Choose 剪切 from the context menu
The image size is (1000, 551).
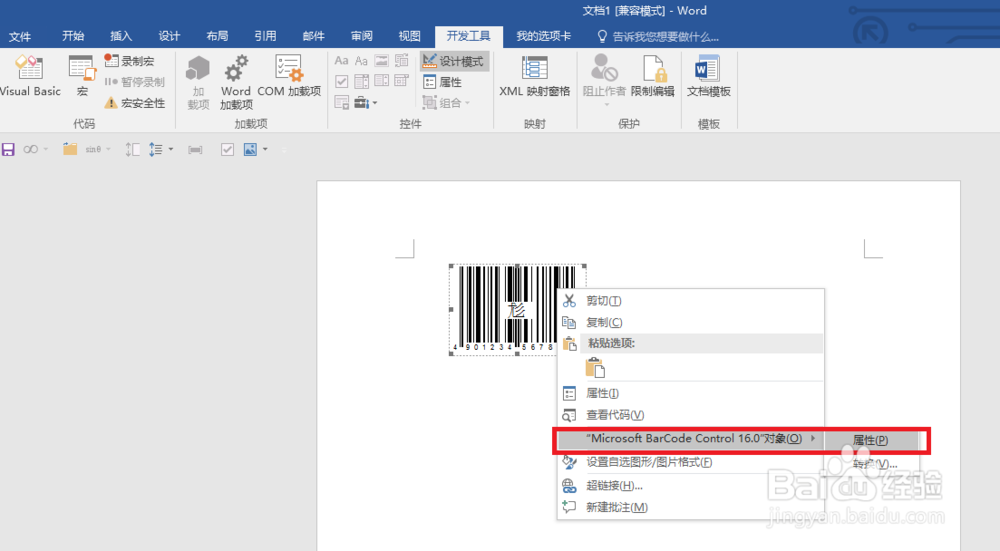click(x=691, y=300)
